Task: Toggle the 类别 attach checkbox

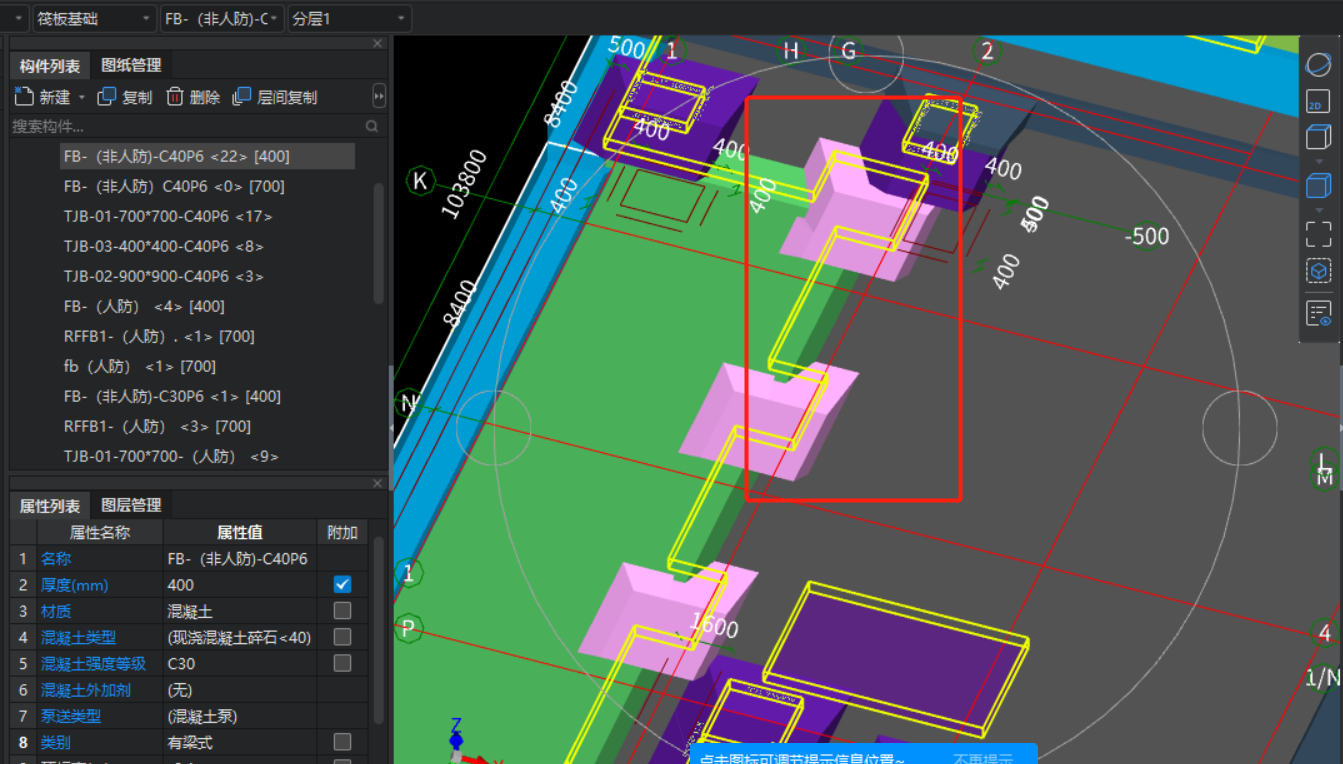Action: point(342,742)
